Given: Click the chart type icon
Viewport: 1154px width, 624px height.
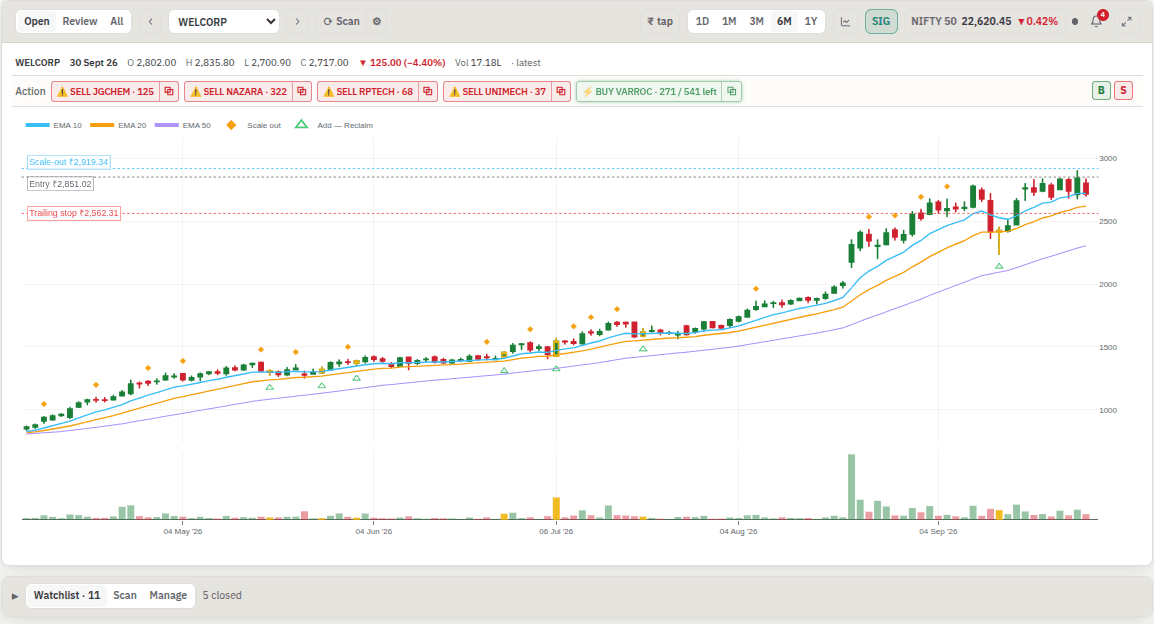Looking at the screenshot, I should 846,21.
